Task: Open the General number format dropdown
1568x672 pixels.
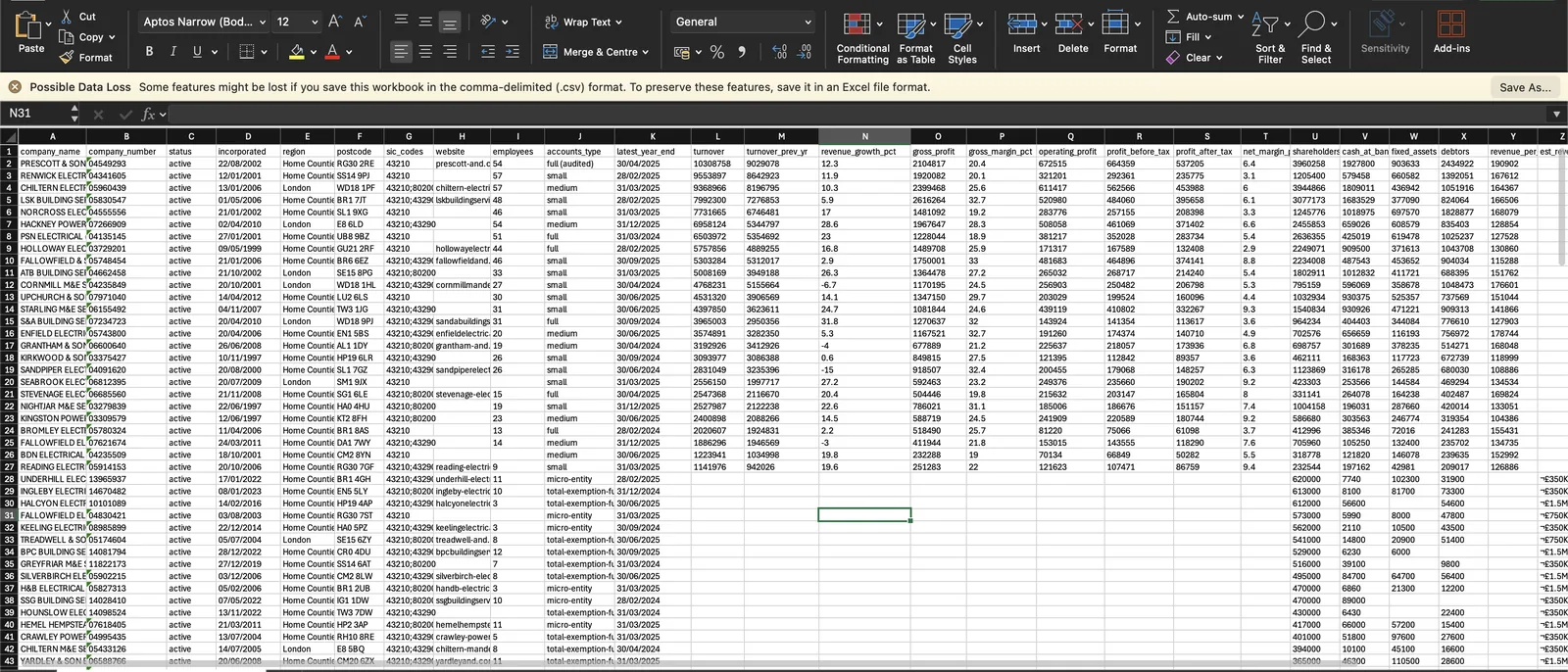Action: 744,22
